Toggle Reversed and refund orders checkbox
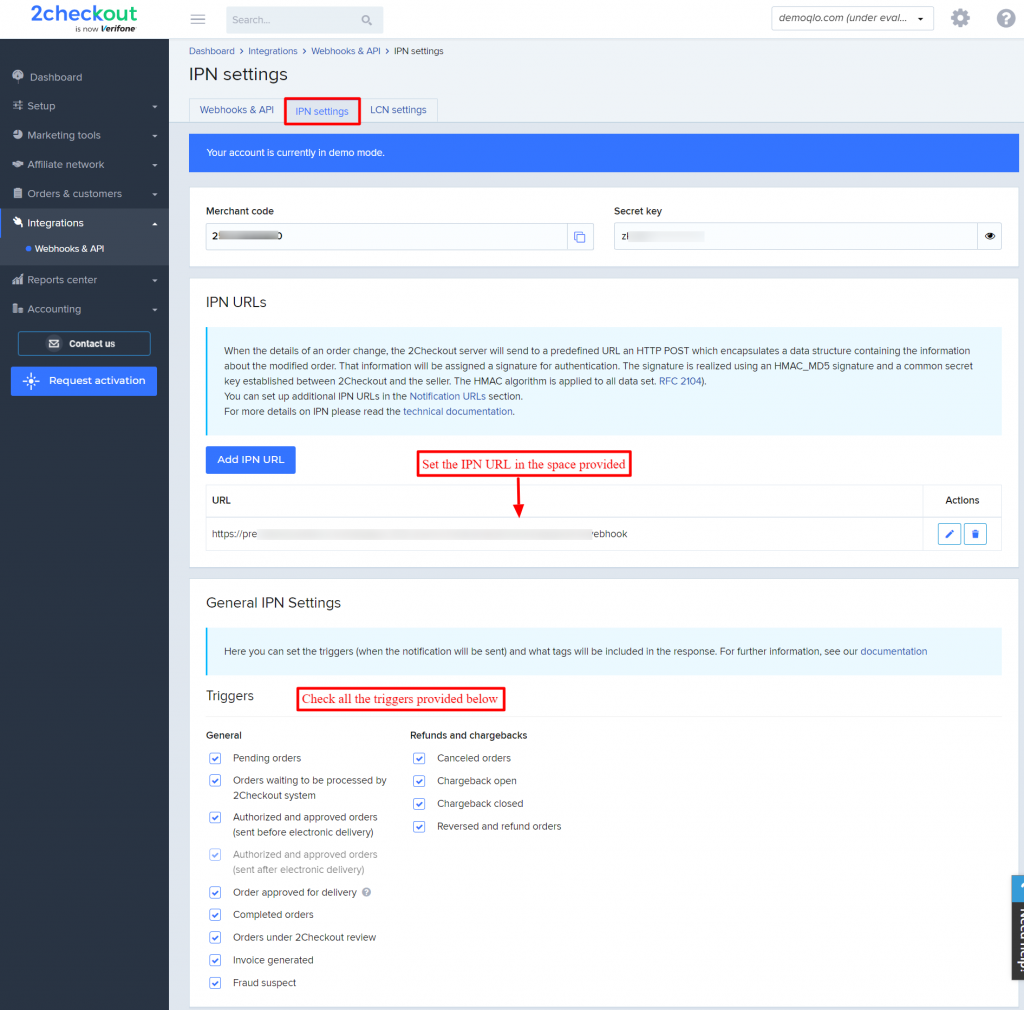The width and height of the screenshot is (1024, 1010). [419, 827]
